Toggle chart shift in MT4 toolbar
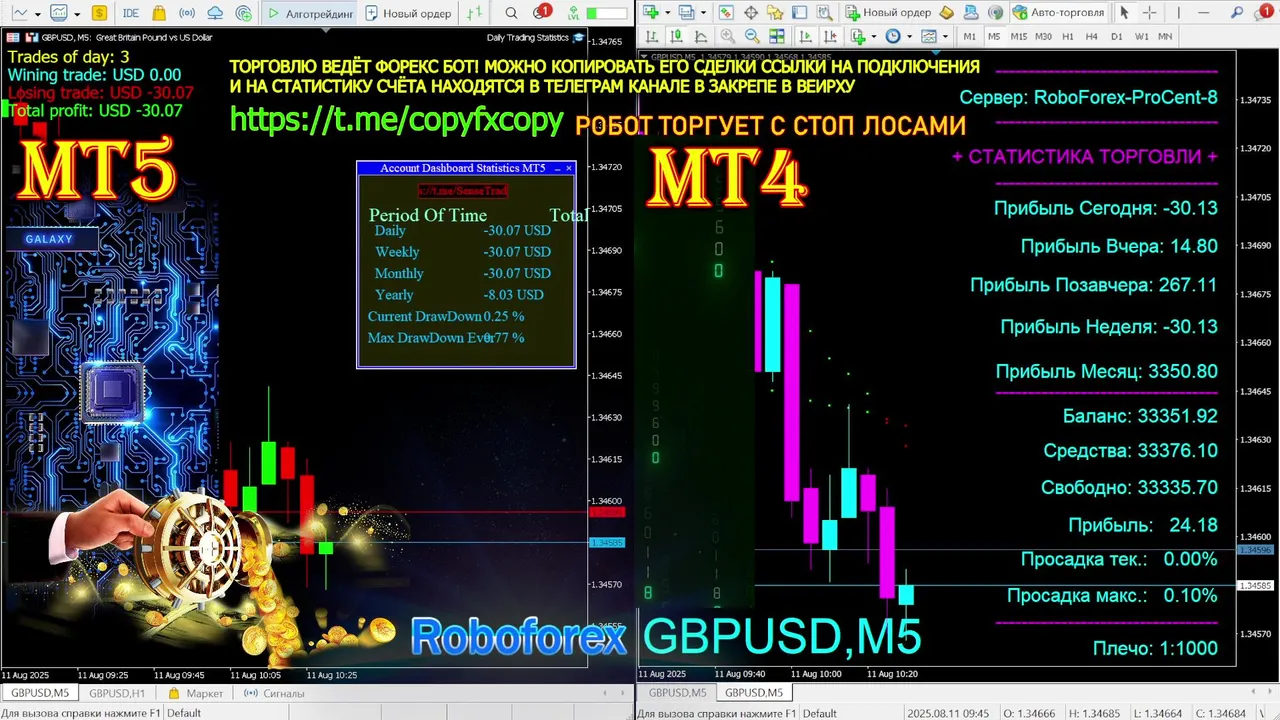1280x720 pixels. tap(830, 36)
